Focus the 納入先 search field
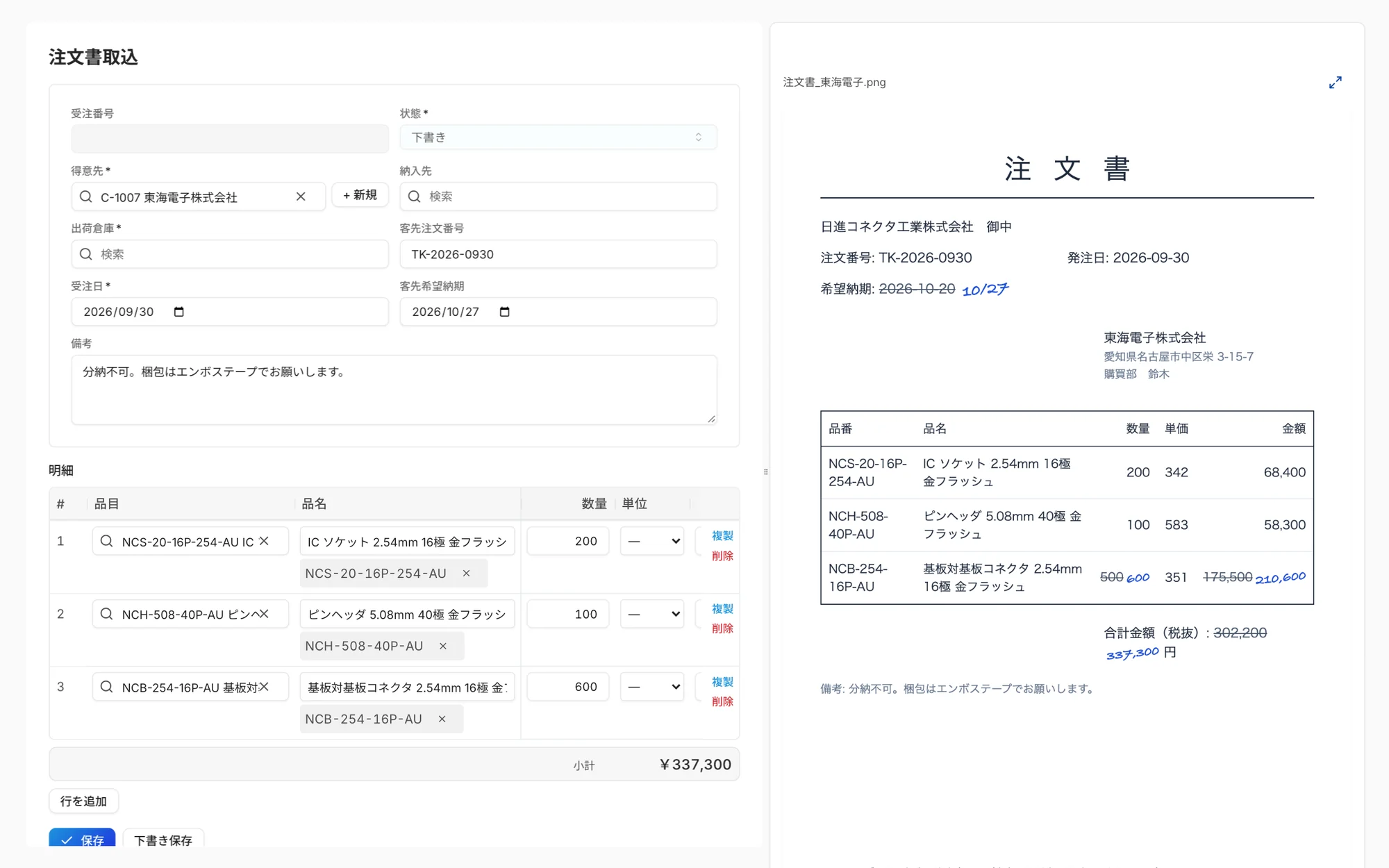The width and height of the screenshot is (1389, 868). (x=558, y=197)
